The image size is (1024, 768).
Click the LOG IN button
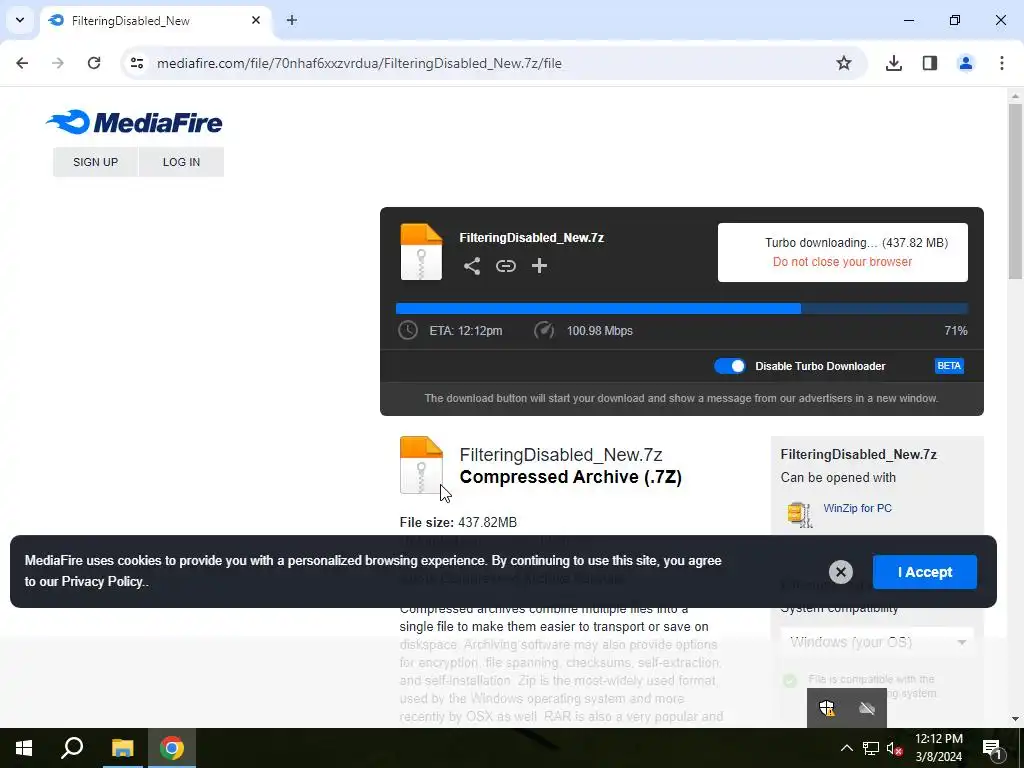pyautogui.click(x=181, y=162)
